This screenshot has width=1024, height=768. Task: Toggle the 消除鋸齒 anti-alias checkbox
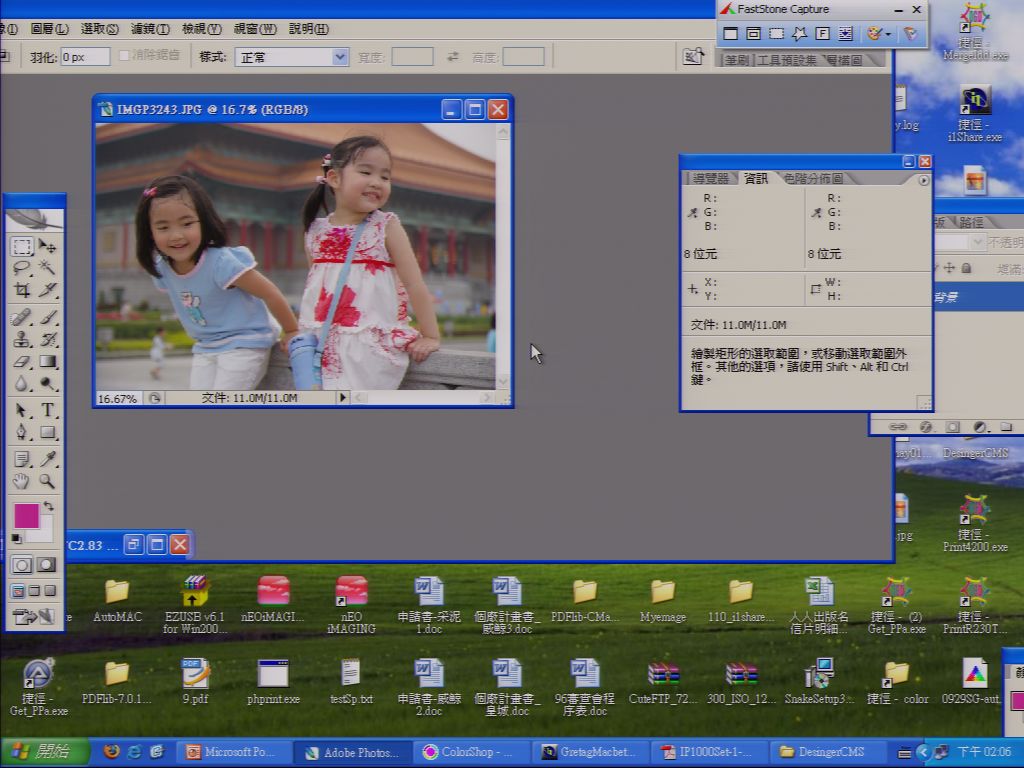124,56
